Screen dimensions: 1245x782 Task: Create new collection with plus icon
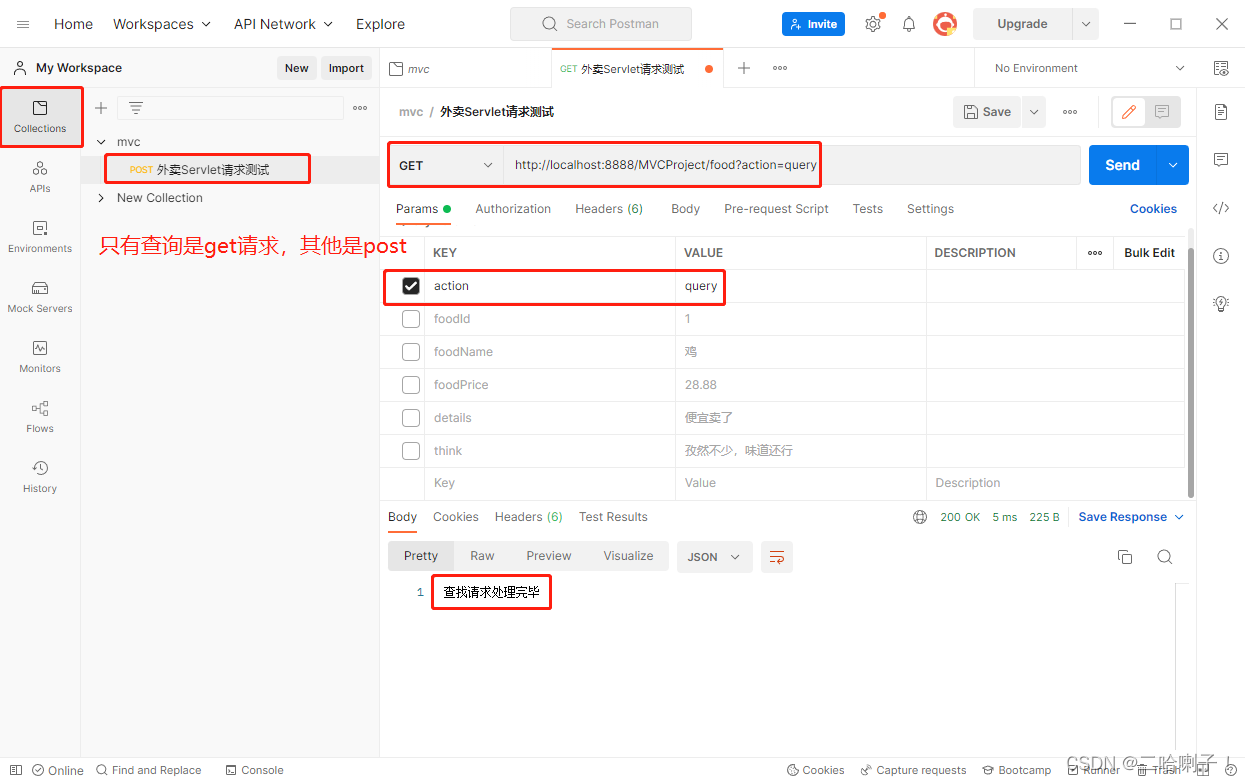[x=100, y=108]
